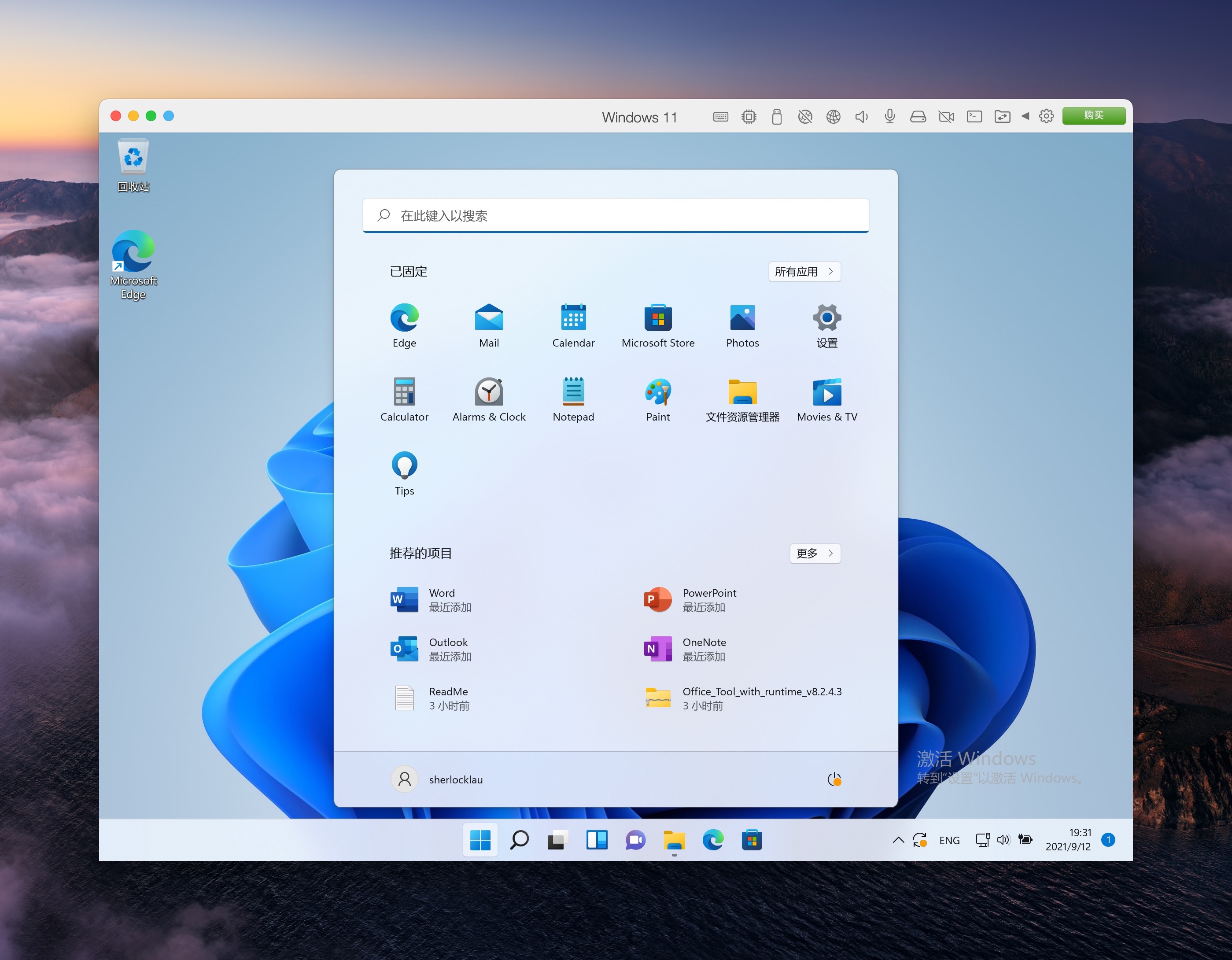Click the hard disk icon in VM toolbar
Screen dimensions: 1232x960
click(918, 117)
